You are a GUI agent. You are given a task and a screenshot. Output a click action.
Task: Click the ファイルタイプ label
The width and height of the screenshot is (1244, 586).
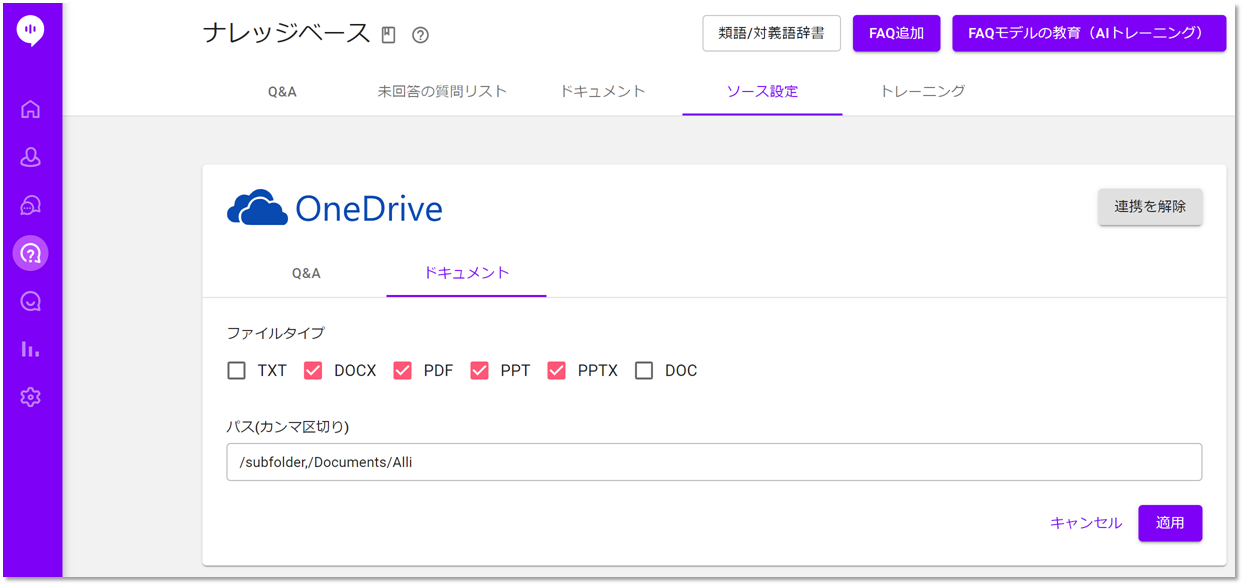(x=275, y=333)
